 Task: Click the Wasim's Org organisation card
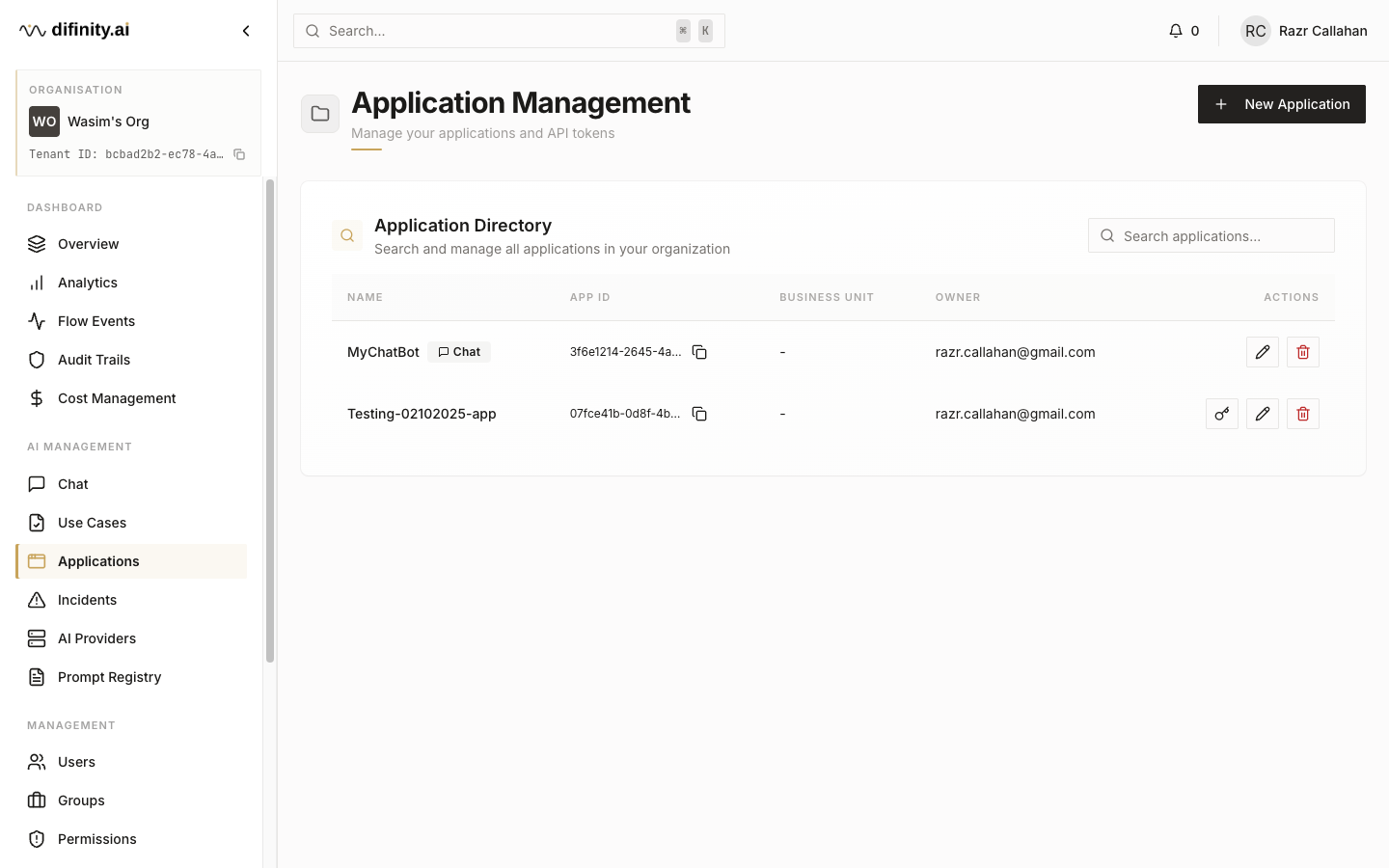(x=138, y=122)
